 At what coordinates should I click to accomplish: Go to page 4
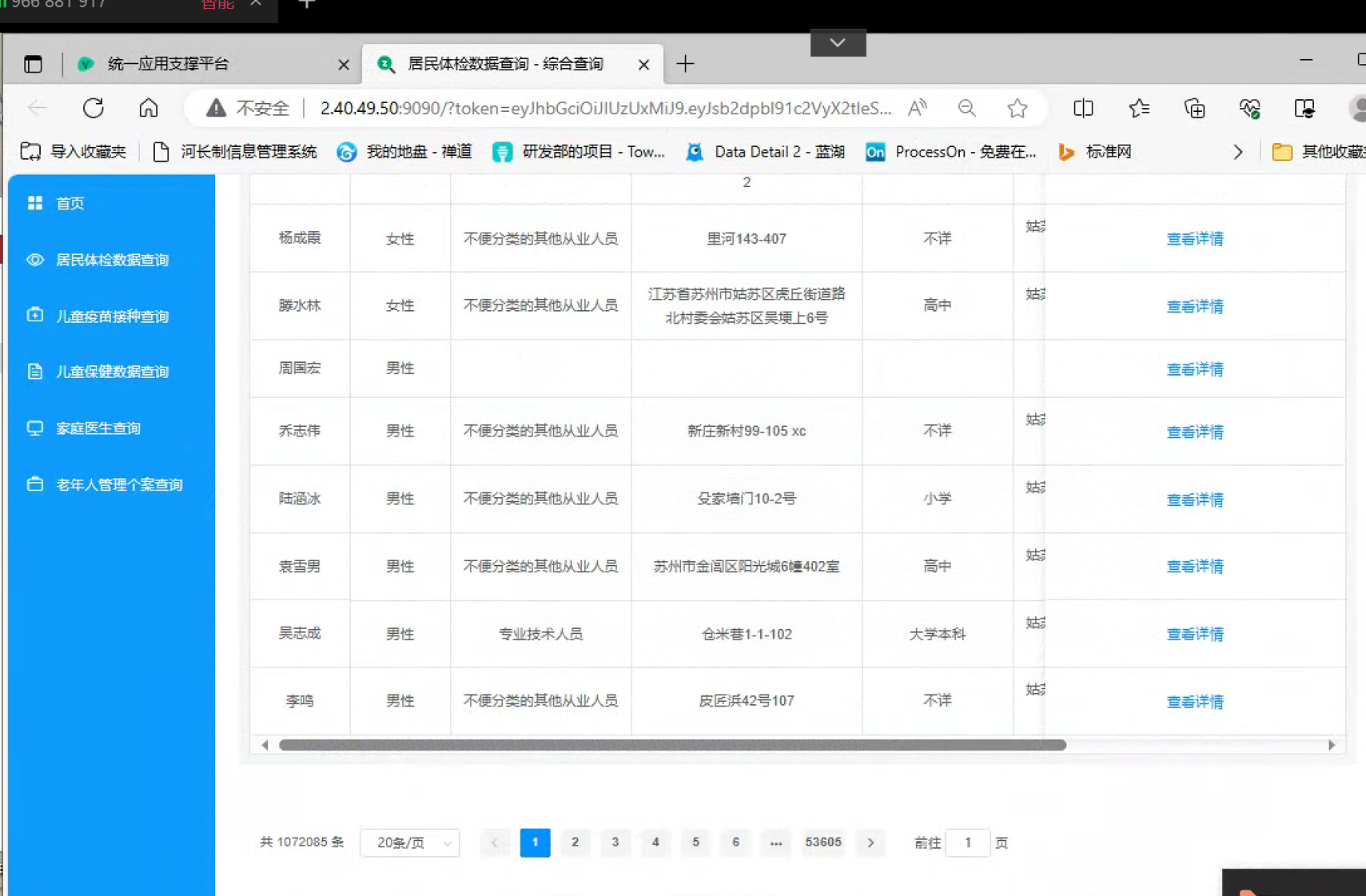tap(655, 842)
